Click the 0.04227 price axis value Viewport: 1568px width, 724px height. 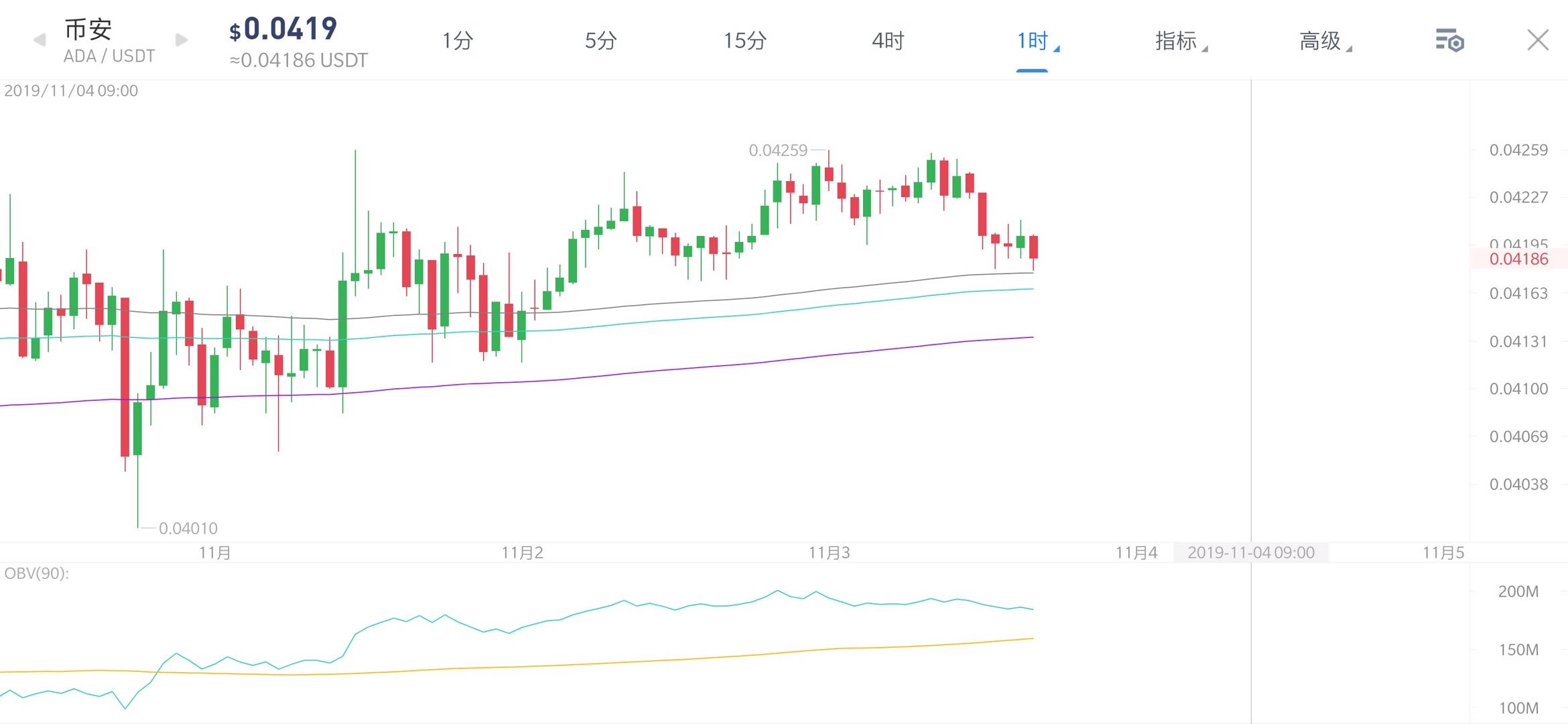1518,197
